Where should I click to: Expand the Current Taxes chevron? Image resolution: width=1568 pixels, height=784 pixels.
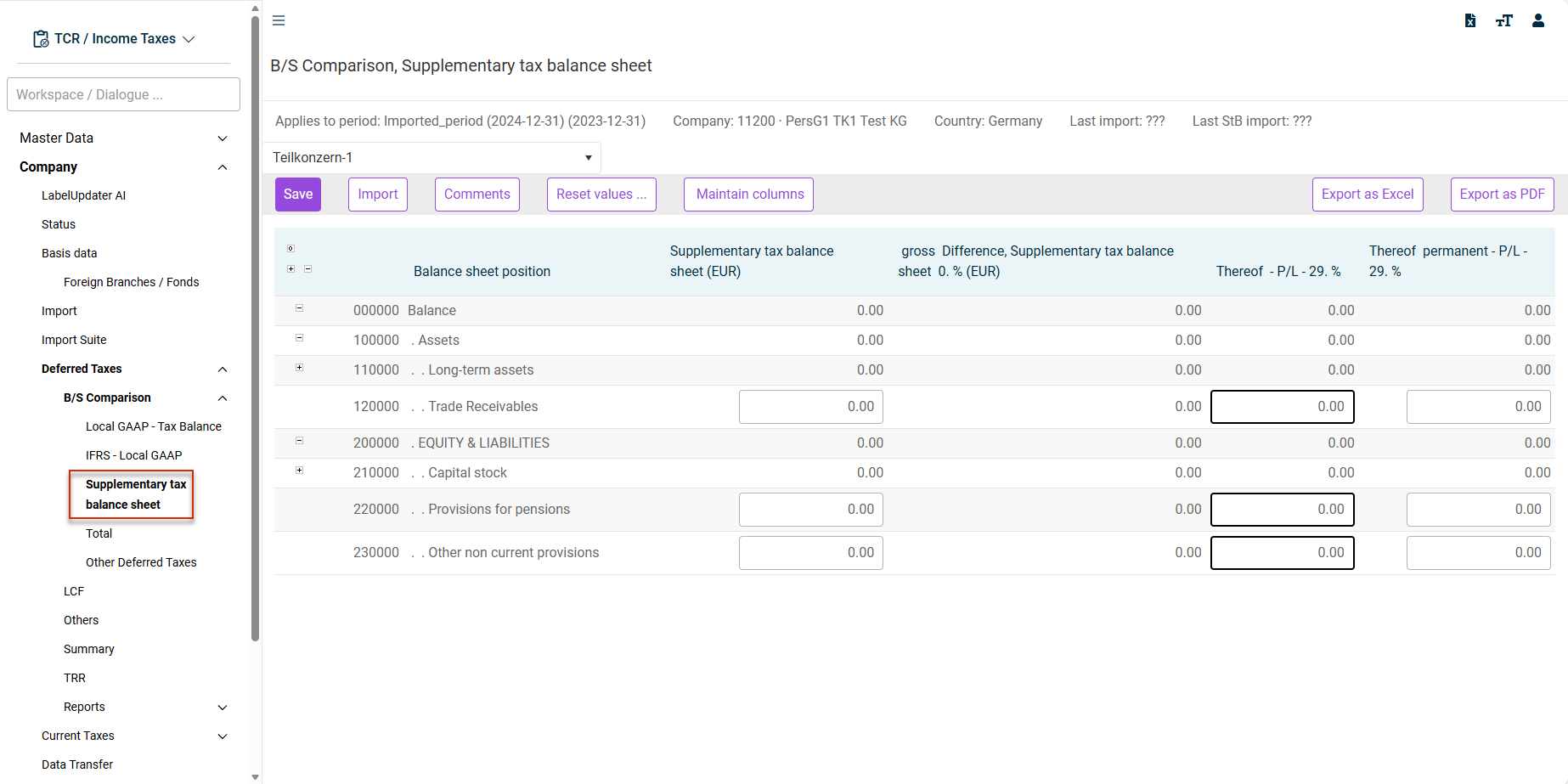point(223,736)
